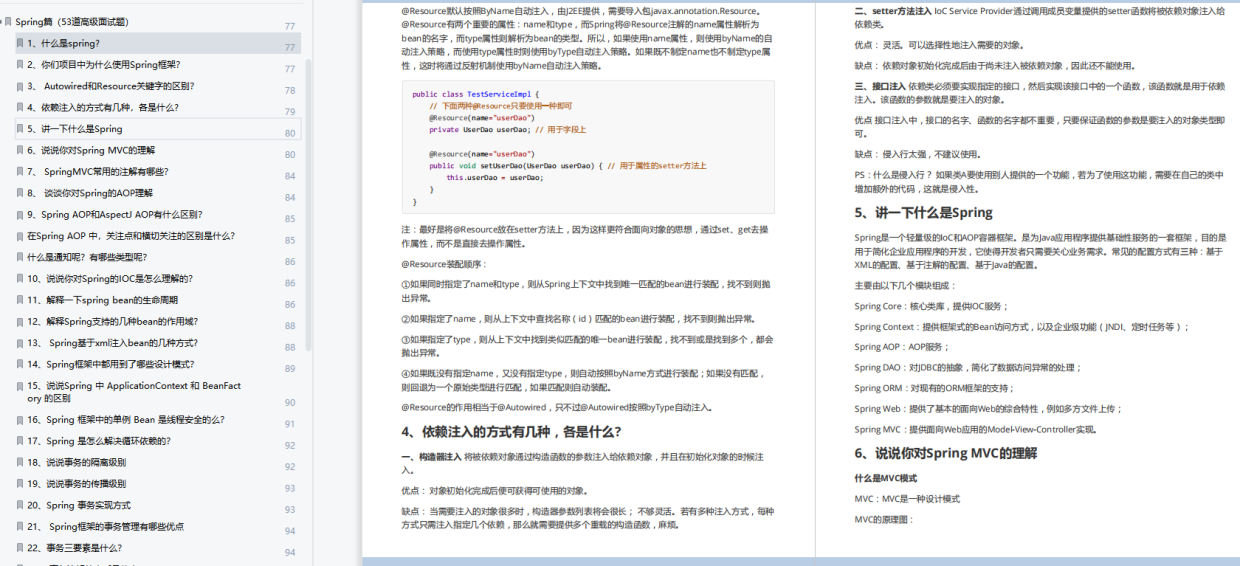This screenshot has width=1240, height=566.
Task: Click bookmark icon of ApplicationContext和BeanFactory的区别
Action: click(x=20, y=386)
